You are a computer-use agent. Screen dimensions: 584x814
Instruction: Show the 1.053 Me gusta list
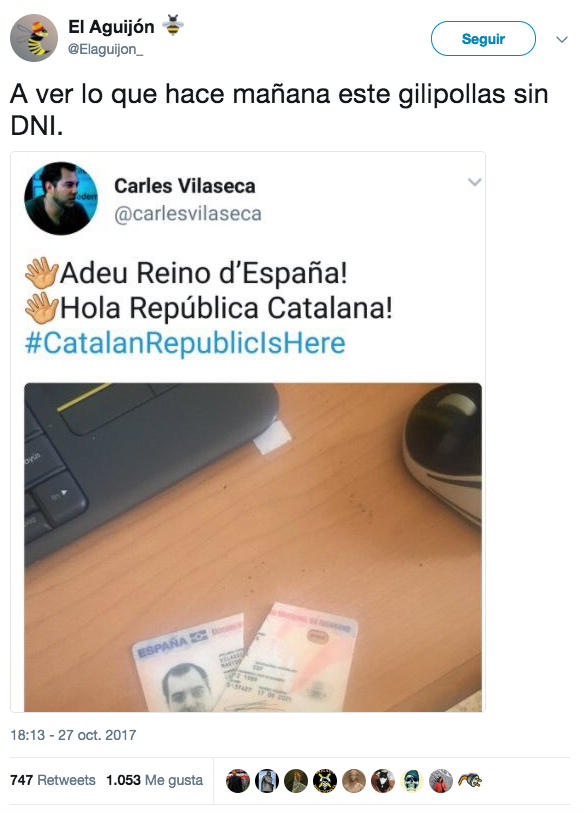pyautogui.click(x=154, y=780)
